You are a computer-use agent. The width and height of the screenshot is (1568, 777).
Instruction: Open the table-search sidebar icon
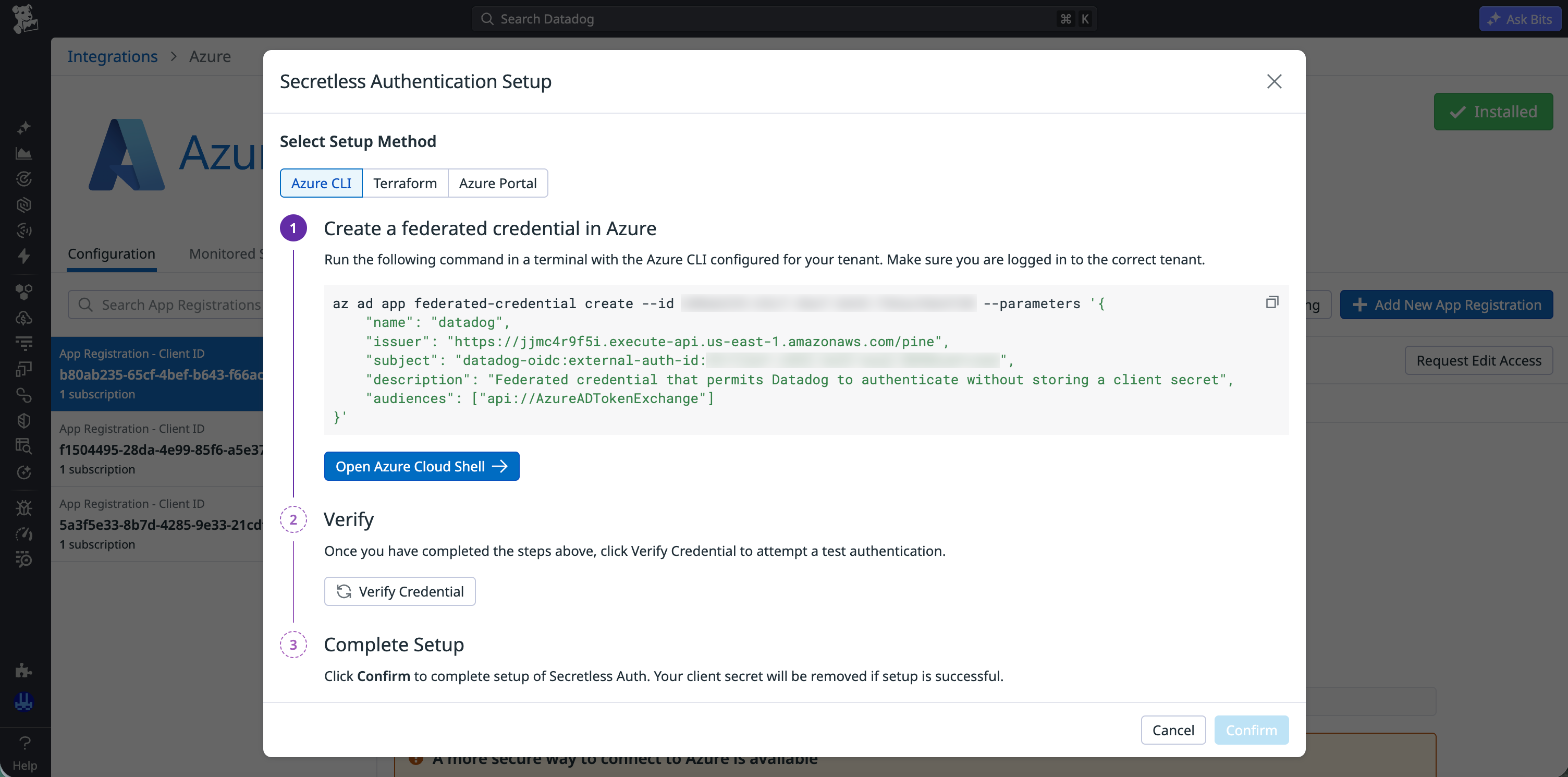[x=24, y=446]
